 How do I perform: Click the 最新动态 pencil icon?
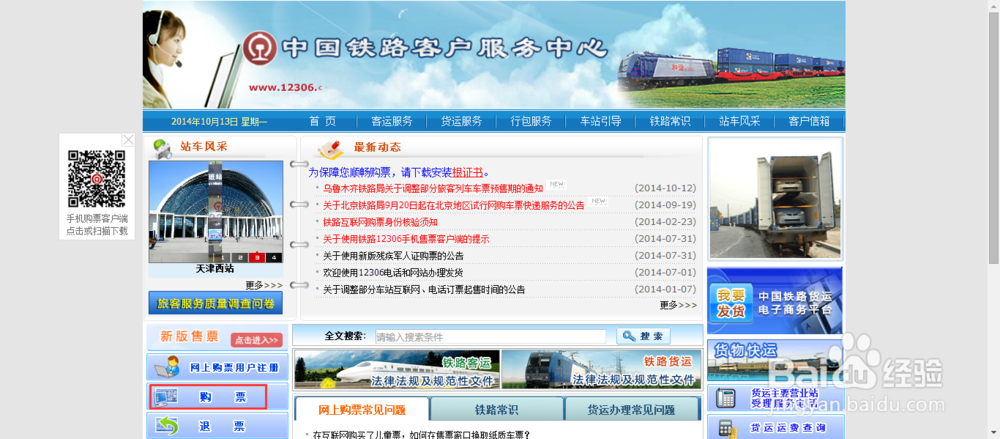(330, 149)
